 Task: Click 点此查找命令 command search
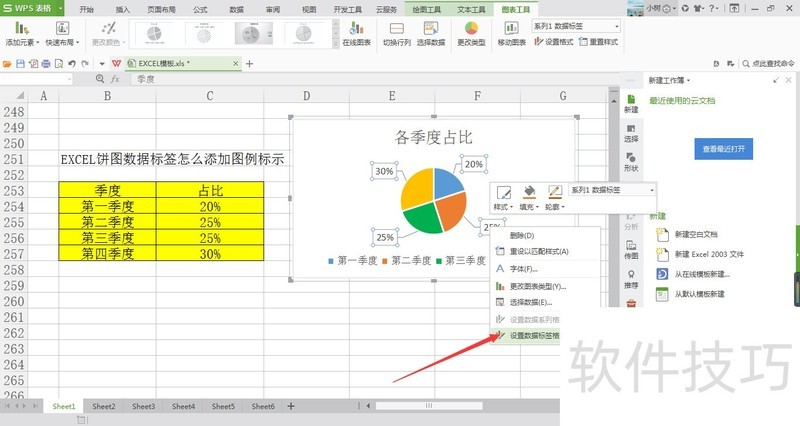[x=768, y=64]
